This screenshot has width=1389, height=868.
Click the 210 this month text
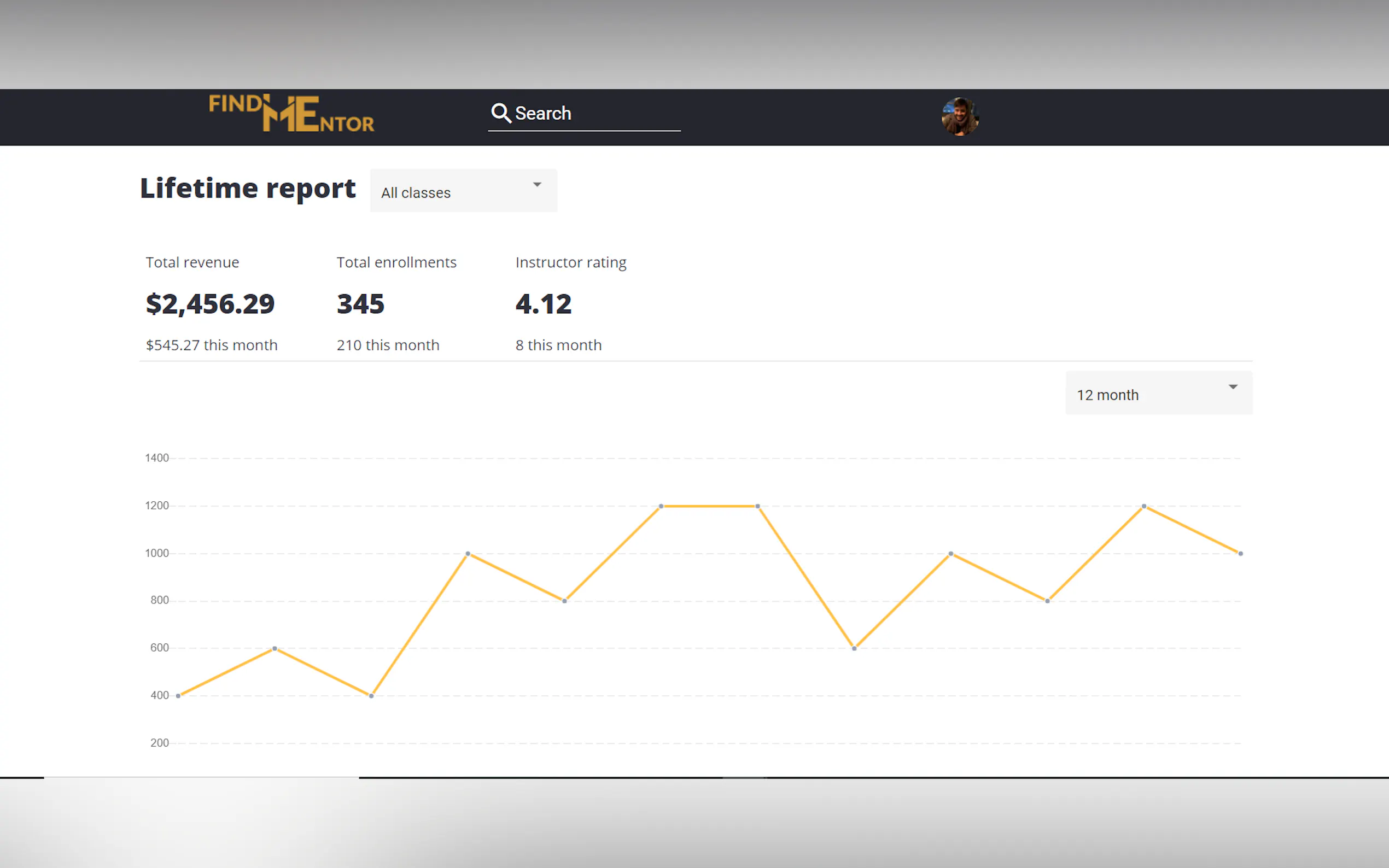388,345
